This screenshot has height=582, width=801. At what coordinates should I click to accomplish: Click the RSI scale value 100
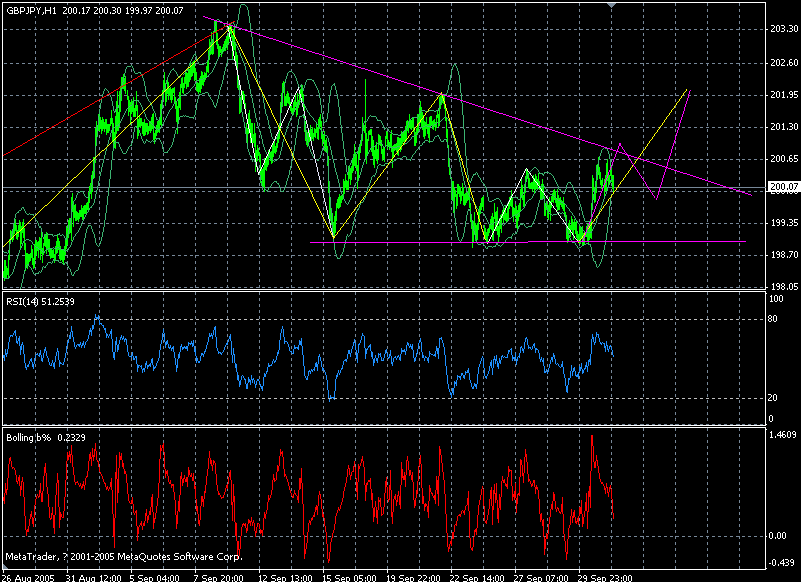tap(776, 299)
